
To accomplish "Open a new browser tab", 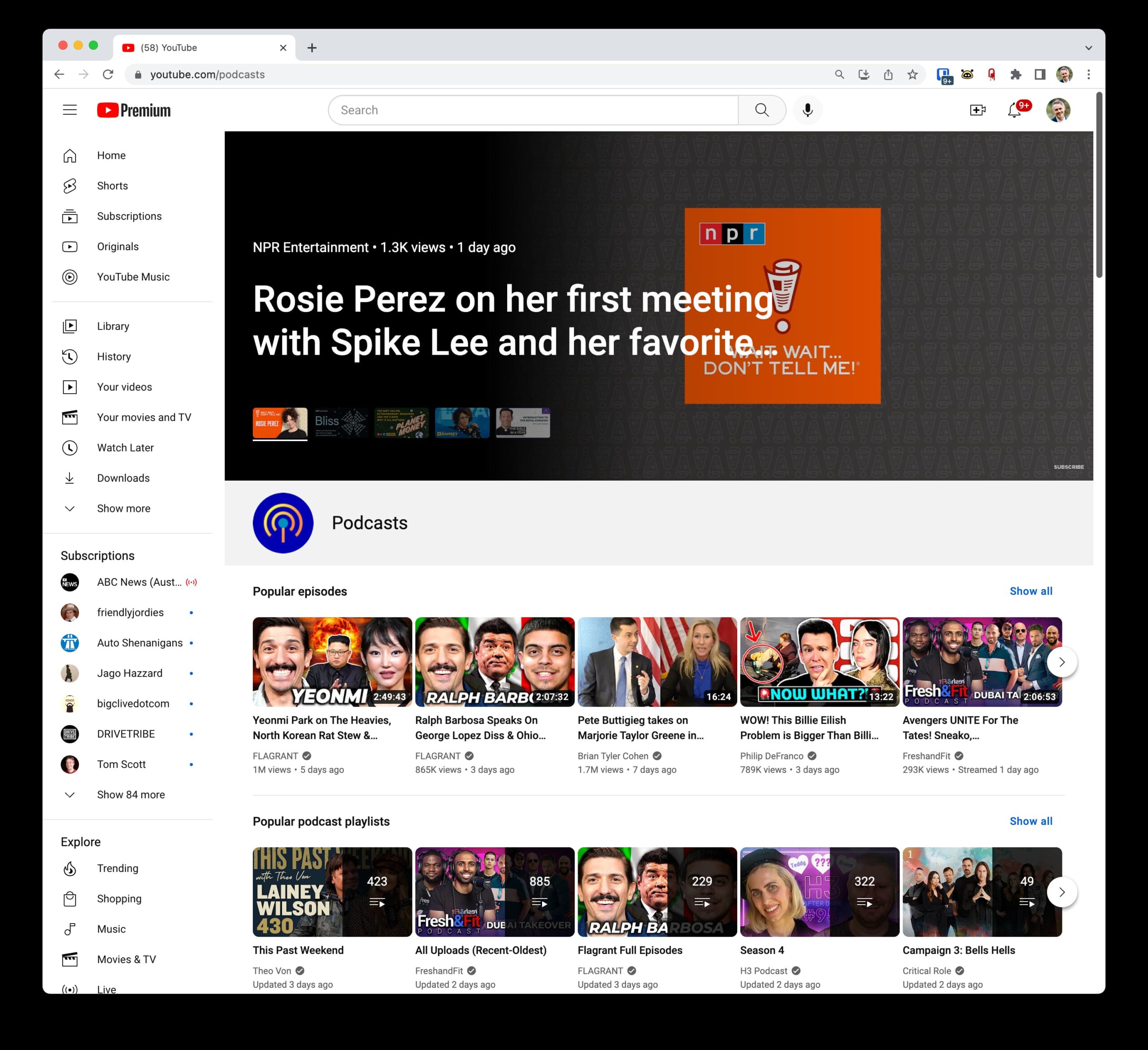I will [x=312, y=48].
